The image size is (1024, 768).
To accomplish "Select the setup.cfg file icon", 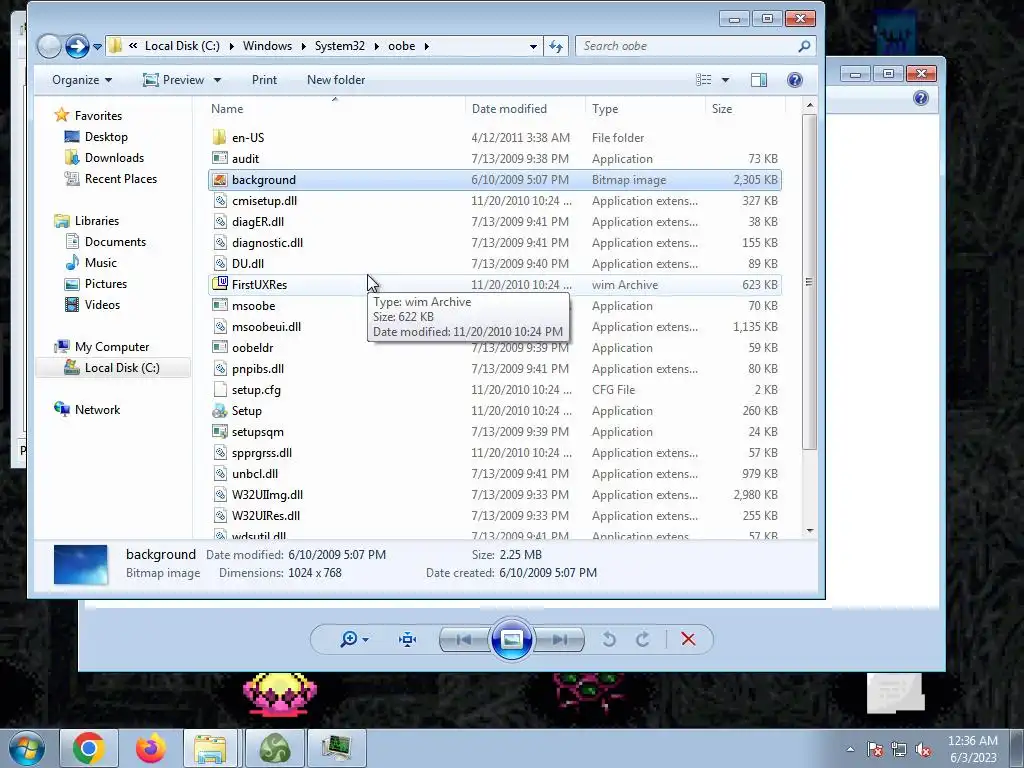I will pyautogui.click(x=219, y=390).
